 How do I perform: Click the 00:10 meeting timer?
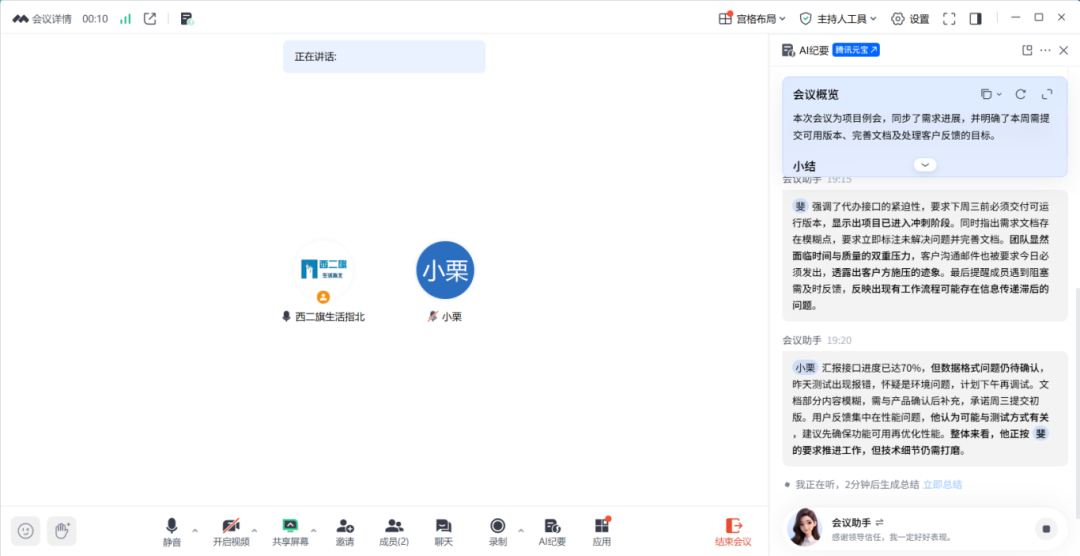(95, 19)
